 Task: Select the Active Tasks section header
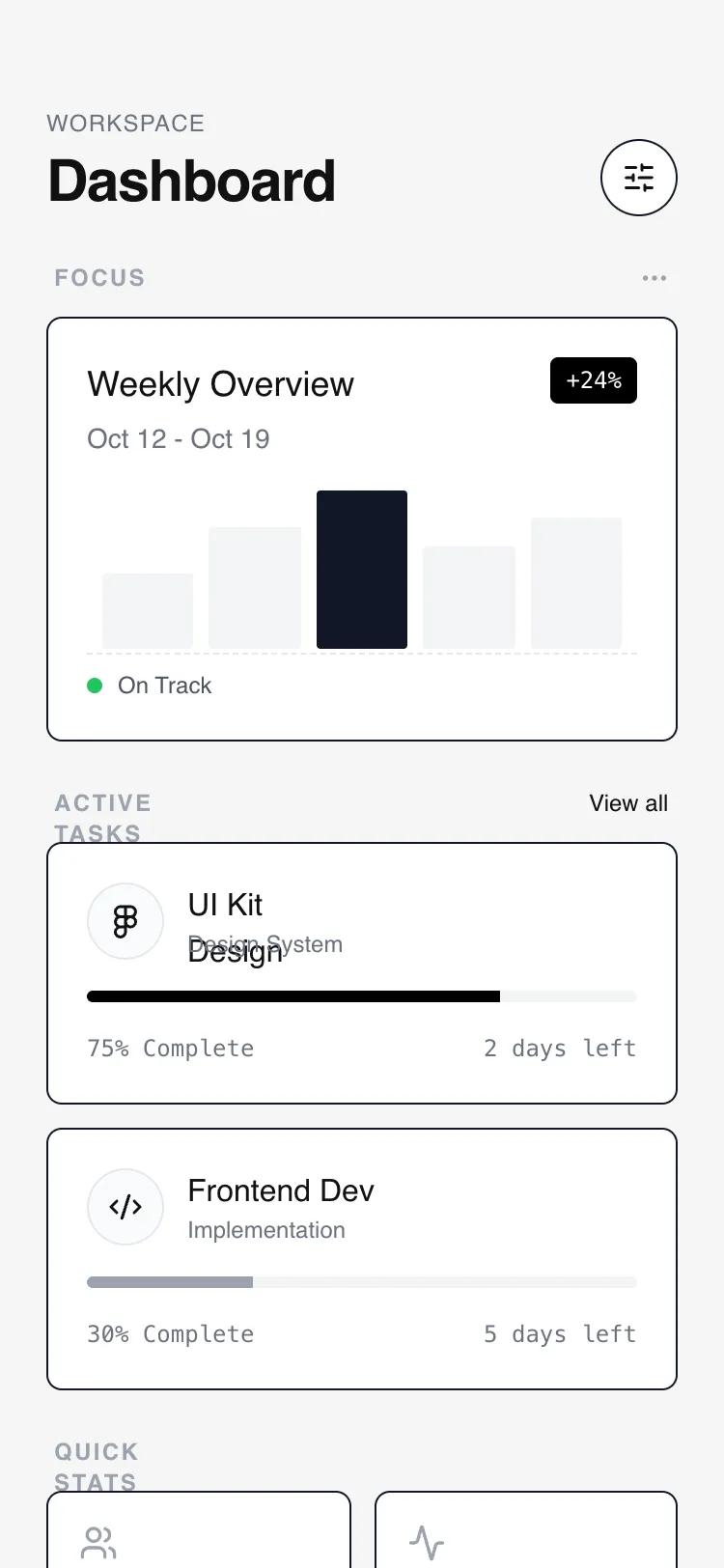102,817
